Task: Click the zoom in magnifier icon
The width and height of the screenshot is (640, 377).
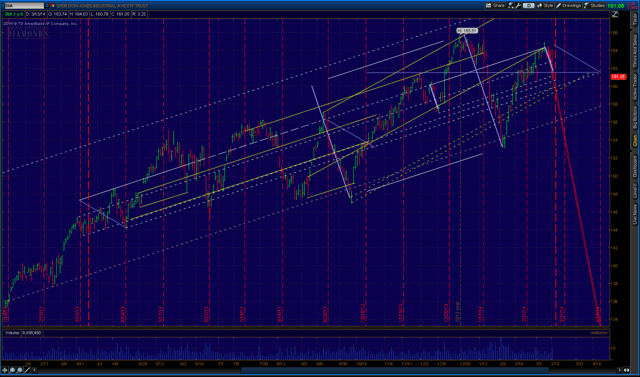Action: [13, 370]
